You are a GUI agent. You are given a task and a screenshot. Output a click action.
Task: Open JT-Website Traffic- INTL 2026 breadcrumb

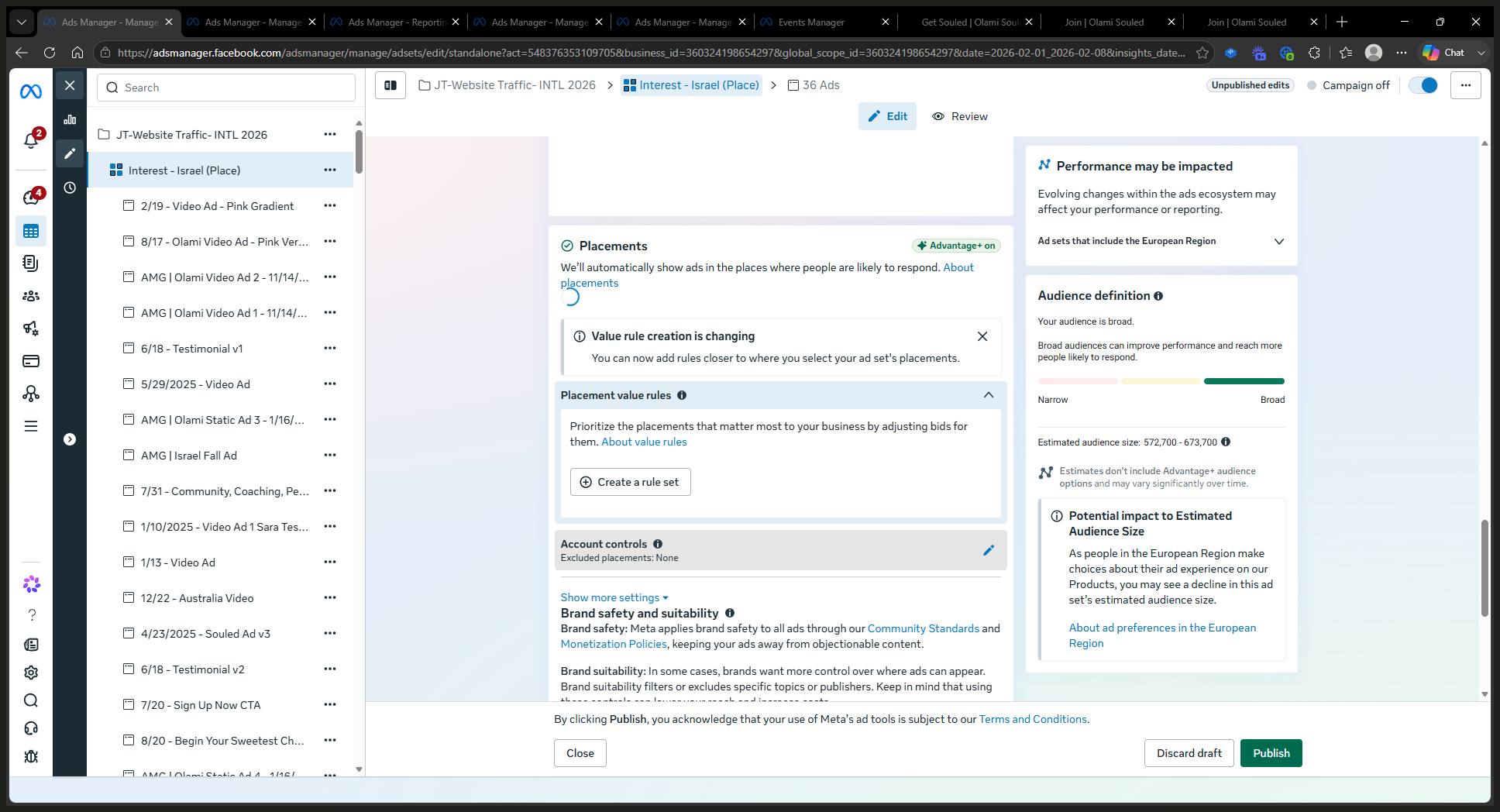(507, 85)
